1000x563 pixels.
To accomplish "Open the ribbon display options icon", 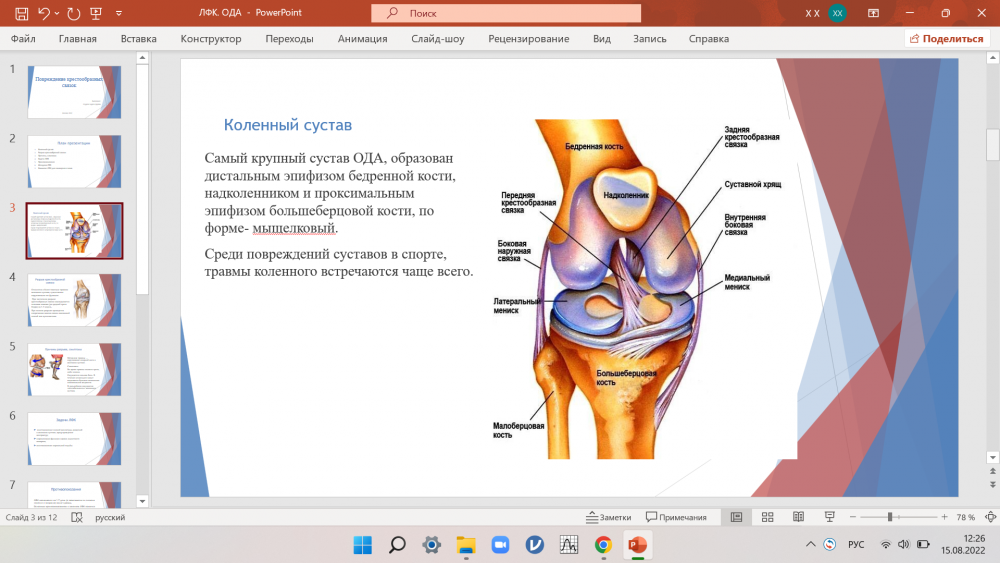I will tap(873, 13).
